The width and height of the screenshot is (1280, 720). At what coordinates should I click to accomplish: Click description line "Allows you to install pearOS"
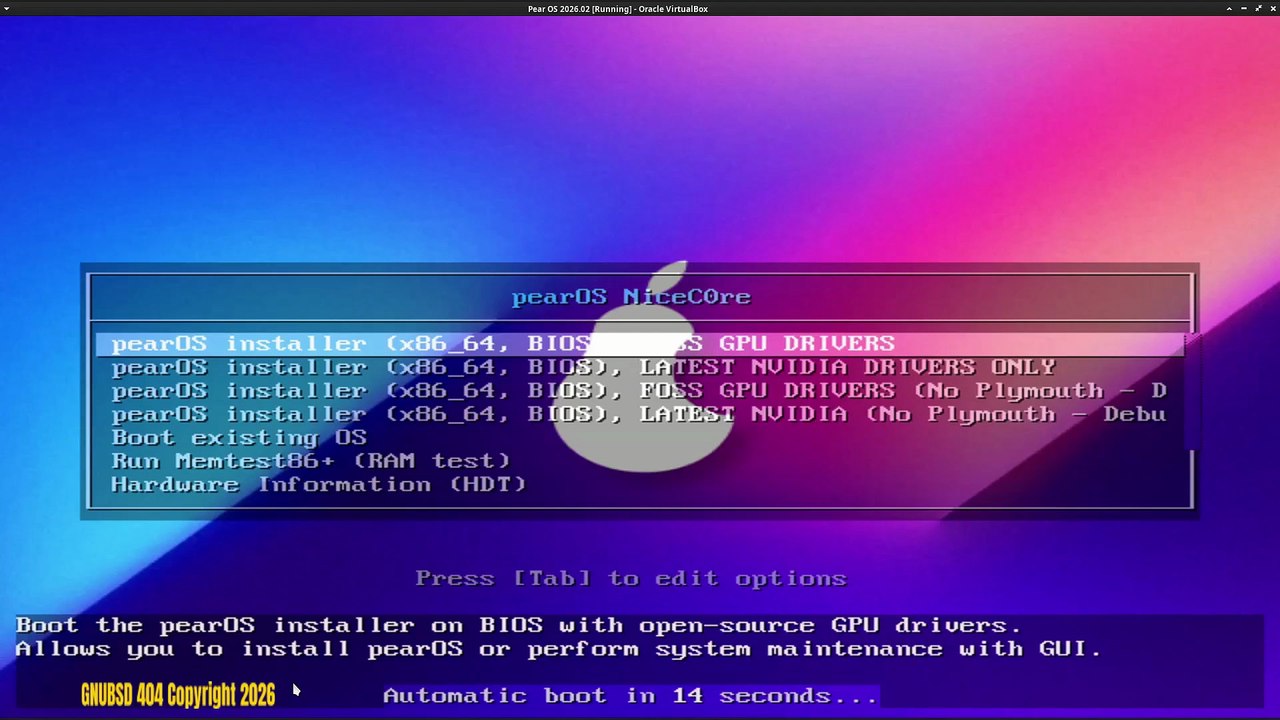(x=558, y=649)
